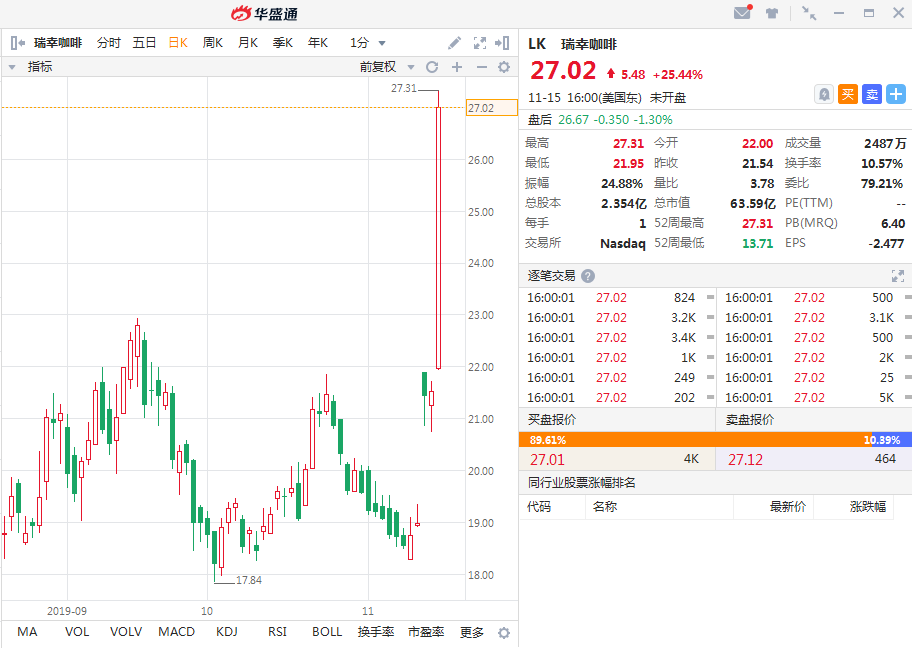
Task: Select the pencil drawing tool
Action: click(454, 43)
